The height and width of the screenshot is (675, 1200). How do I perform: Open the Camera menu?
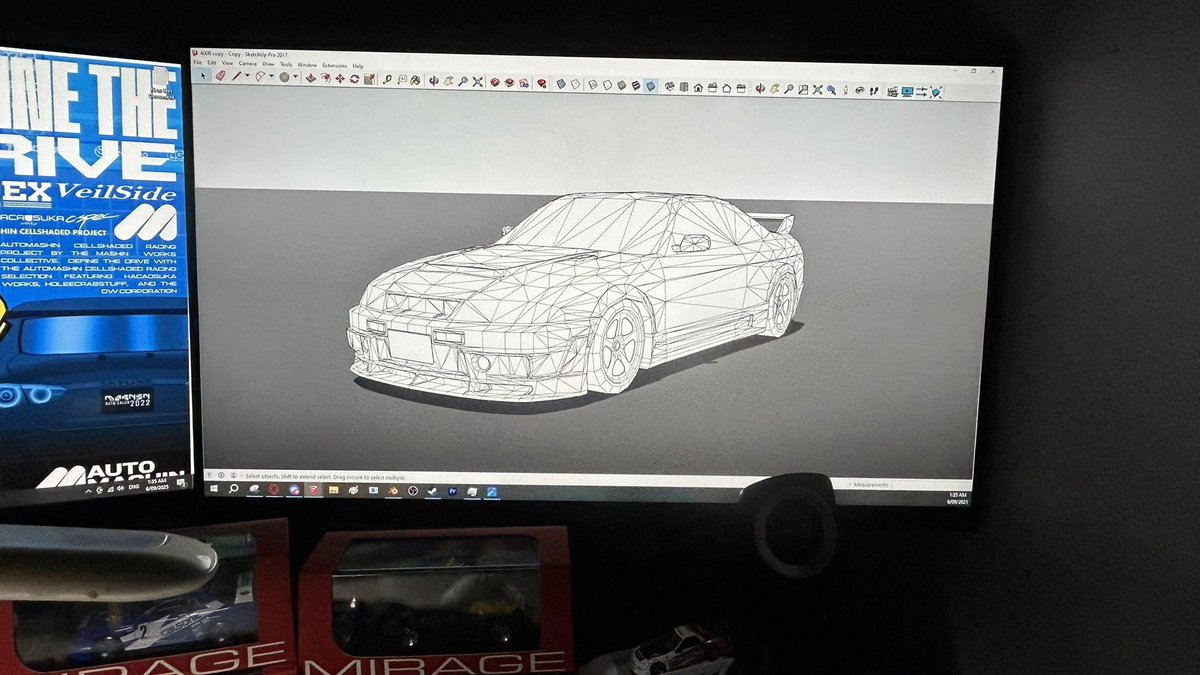click(x=247, y=63)
